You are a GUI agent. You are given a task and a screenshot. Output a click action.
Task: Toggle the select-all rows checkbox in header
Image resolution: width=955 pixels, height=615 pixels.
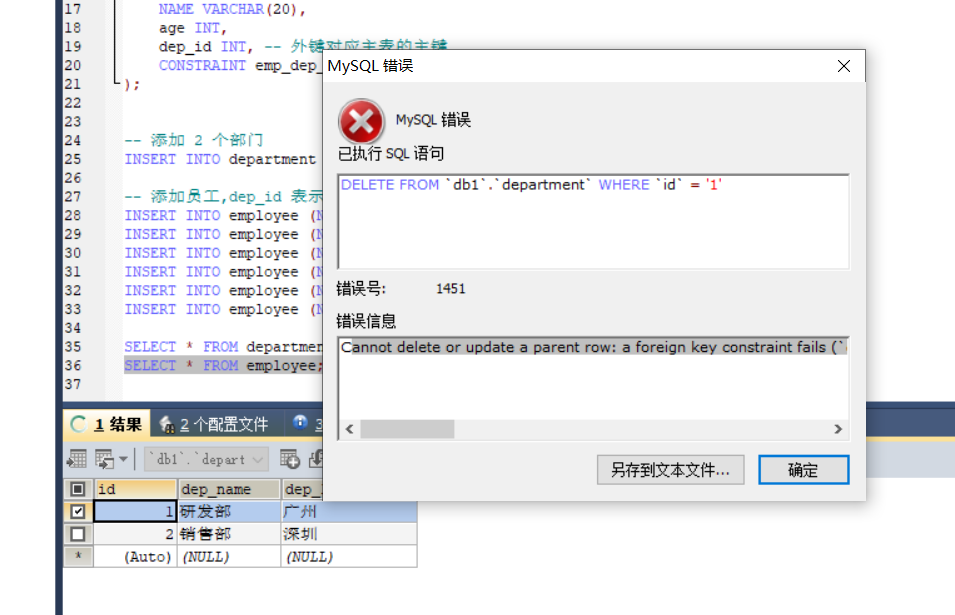78,489
